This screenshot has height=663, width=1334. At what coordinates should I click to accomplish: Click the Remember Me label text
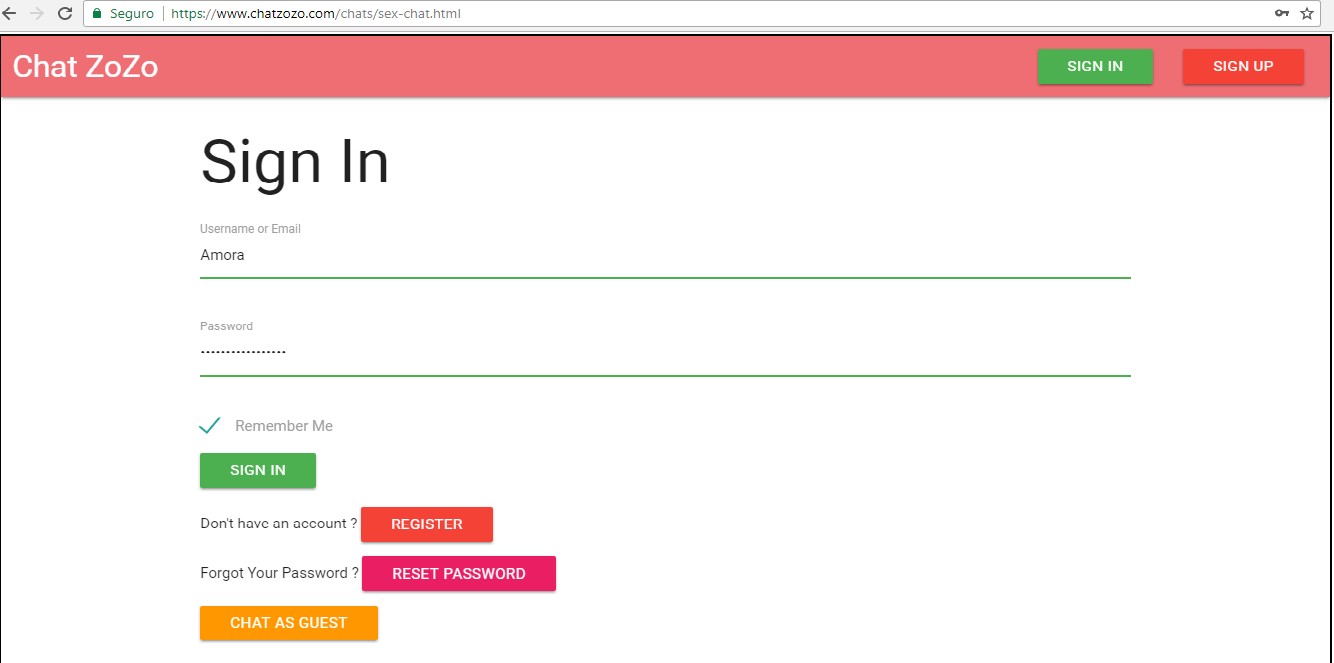coord(284,426)
